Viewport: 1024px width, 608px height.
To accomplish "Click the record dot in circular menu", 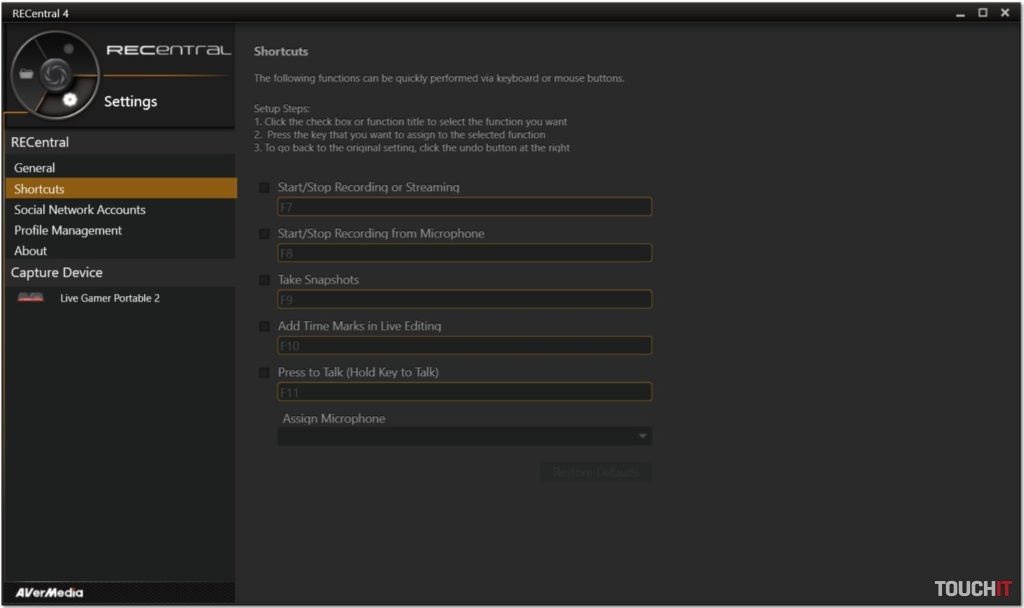I will [68, 48].
